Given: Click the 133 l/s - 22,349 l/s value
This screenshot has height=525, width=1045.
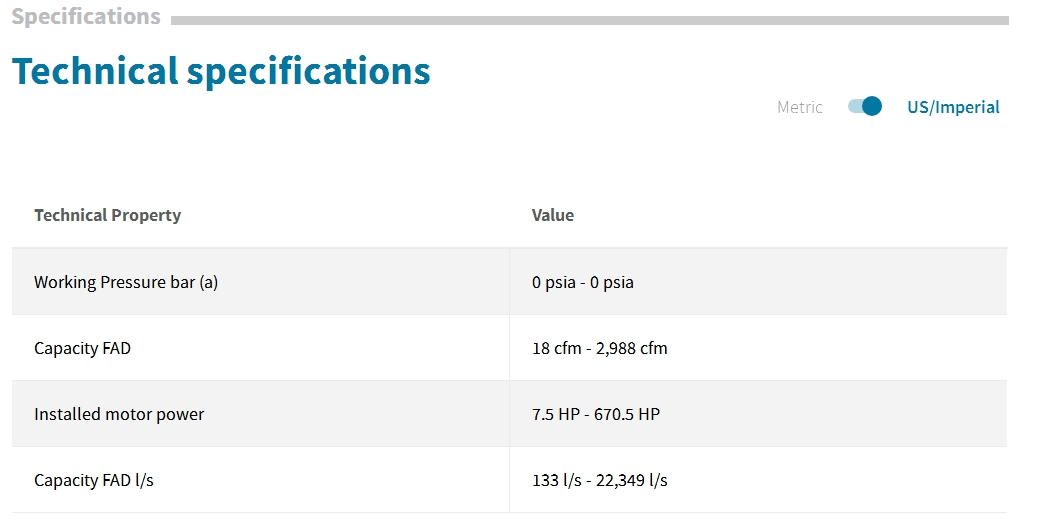Looking at the screenshot, I should (x=600, y=480).
